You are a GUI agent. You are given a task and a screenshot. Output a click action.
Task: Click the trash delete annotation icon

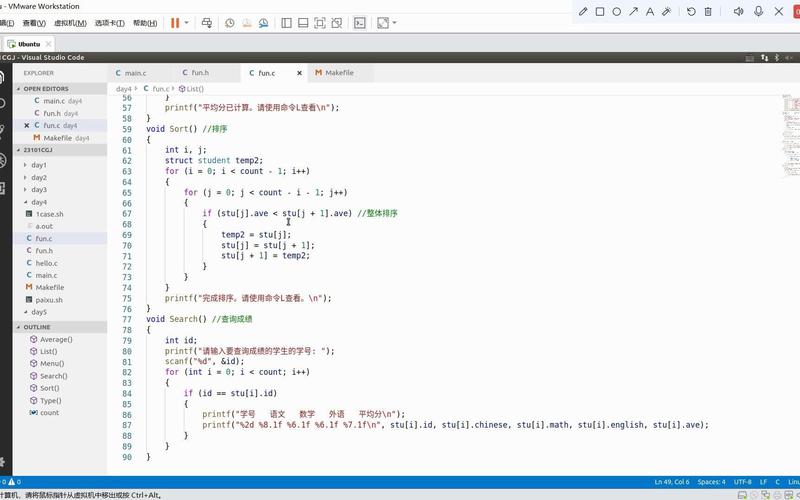(708, 11)
